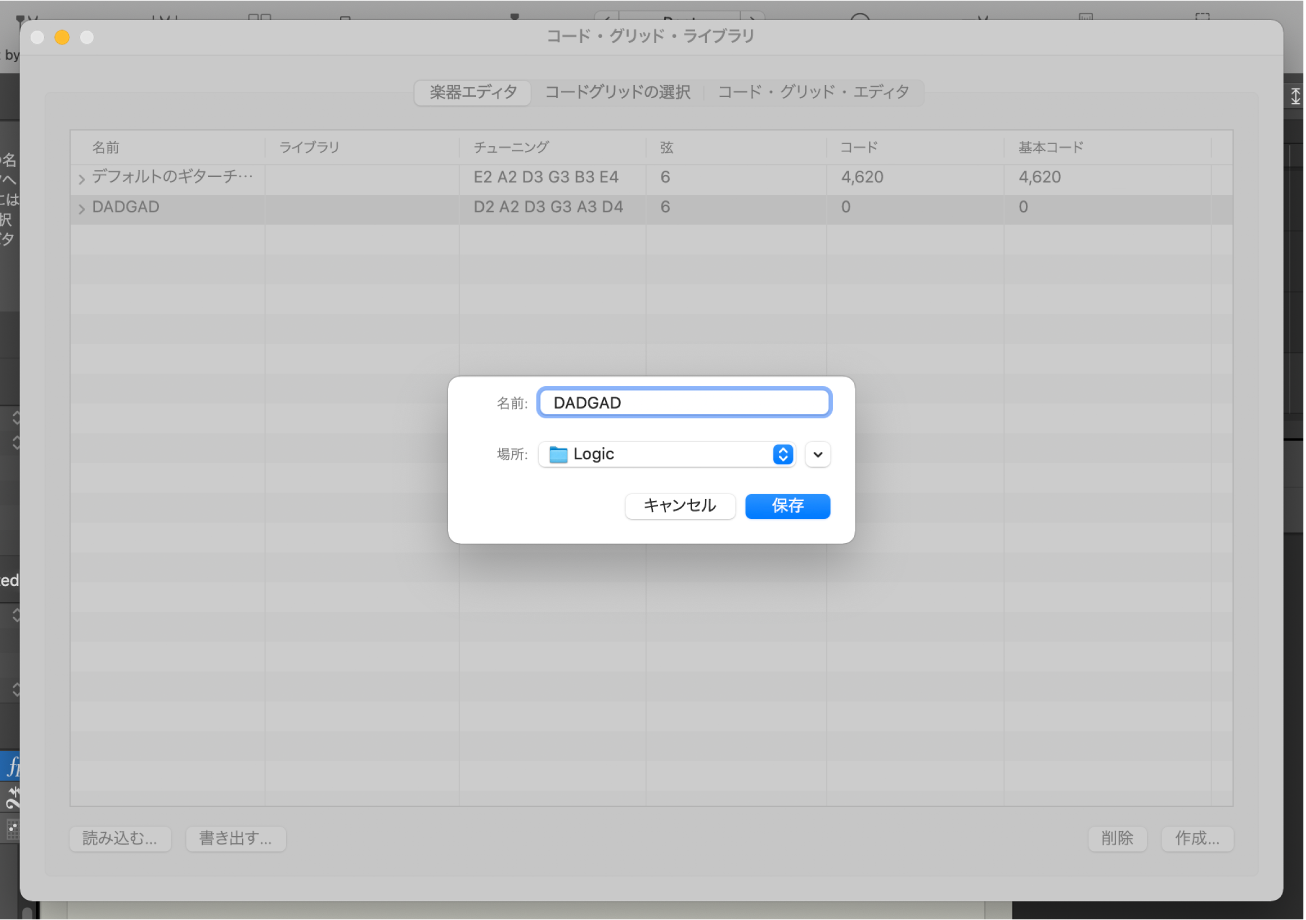This screenshot has width=1306, height=920.
Task: Click the grid icon at the bottom left edge
Action: click(13, 830)
